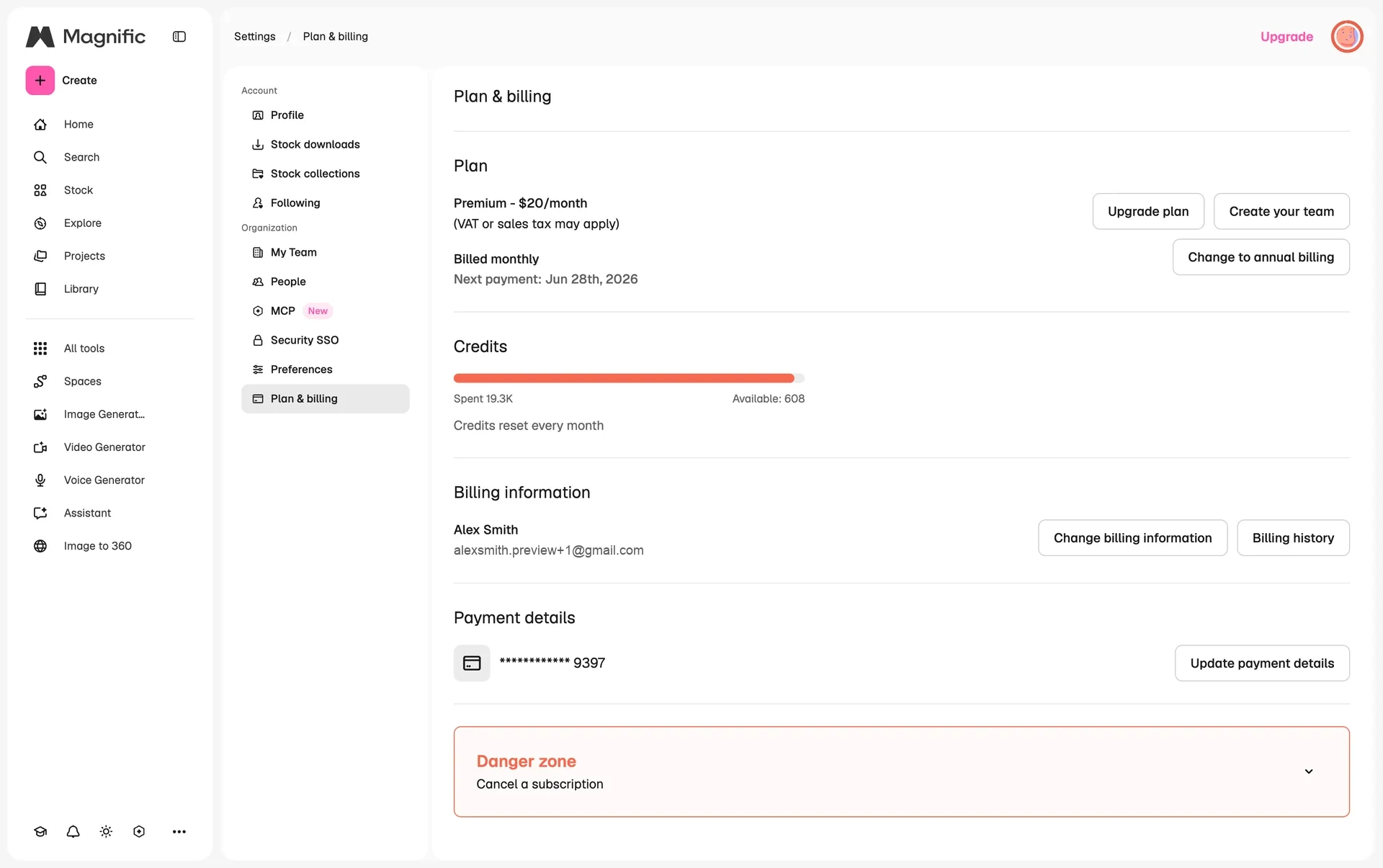Click Change billing information button
Screen dimensions: 1383x868
tap(1132, 538)
